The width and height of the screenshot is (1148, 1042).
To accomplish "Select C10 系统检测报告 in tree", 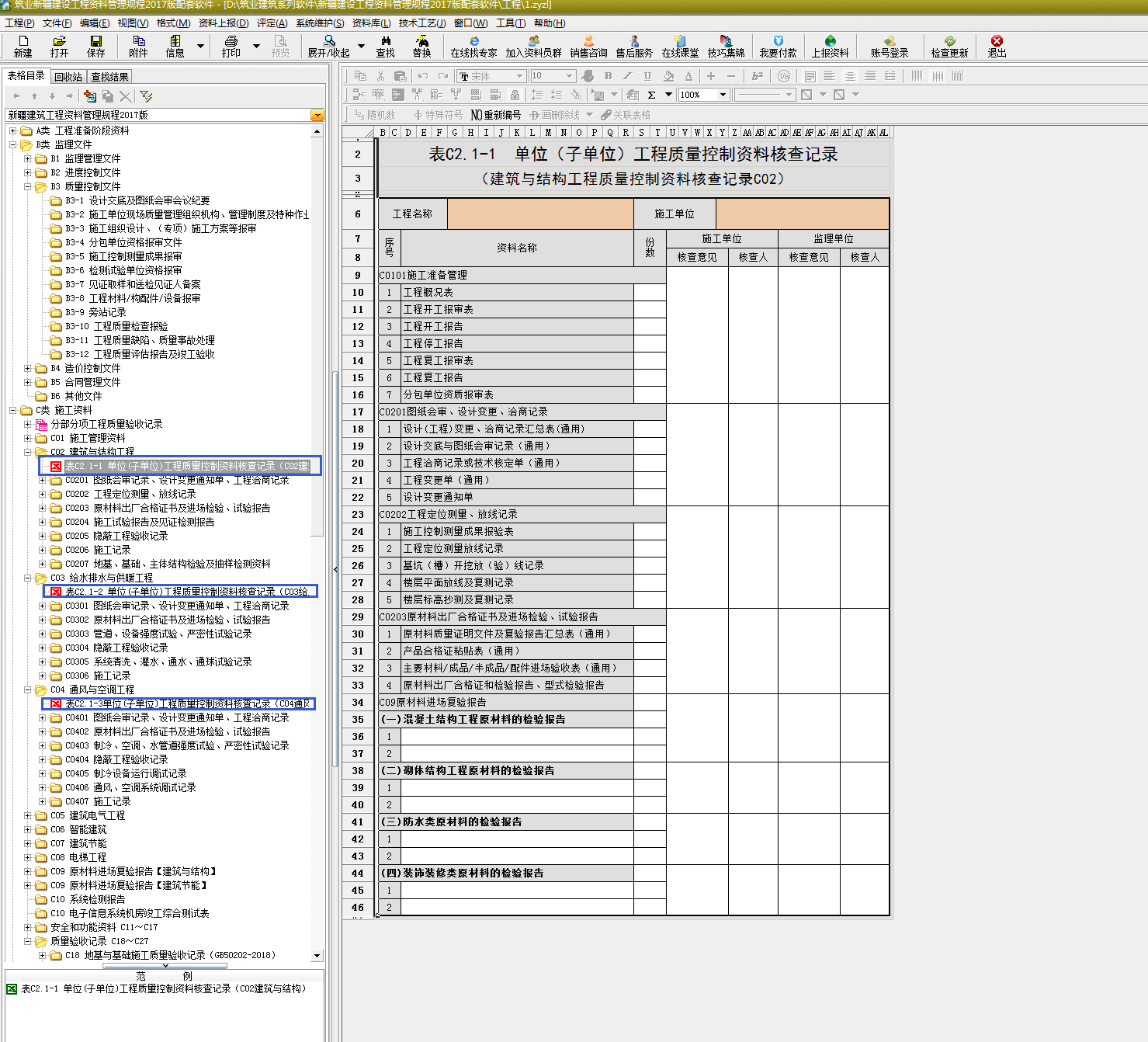I will [x=88, y=899].
